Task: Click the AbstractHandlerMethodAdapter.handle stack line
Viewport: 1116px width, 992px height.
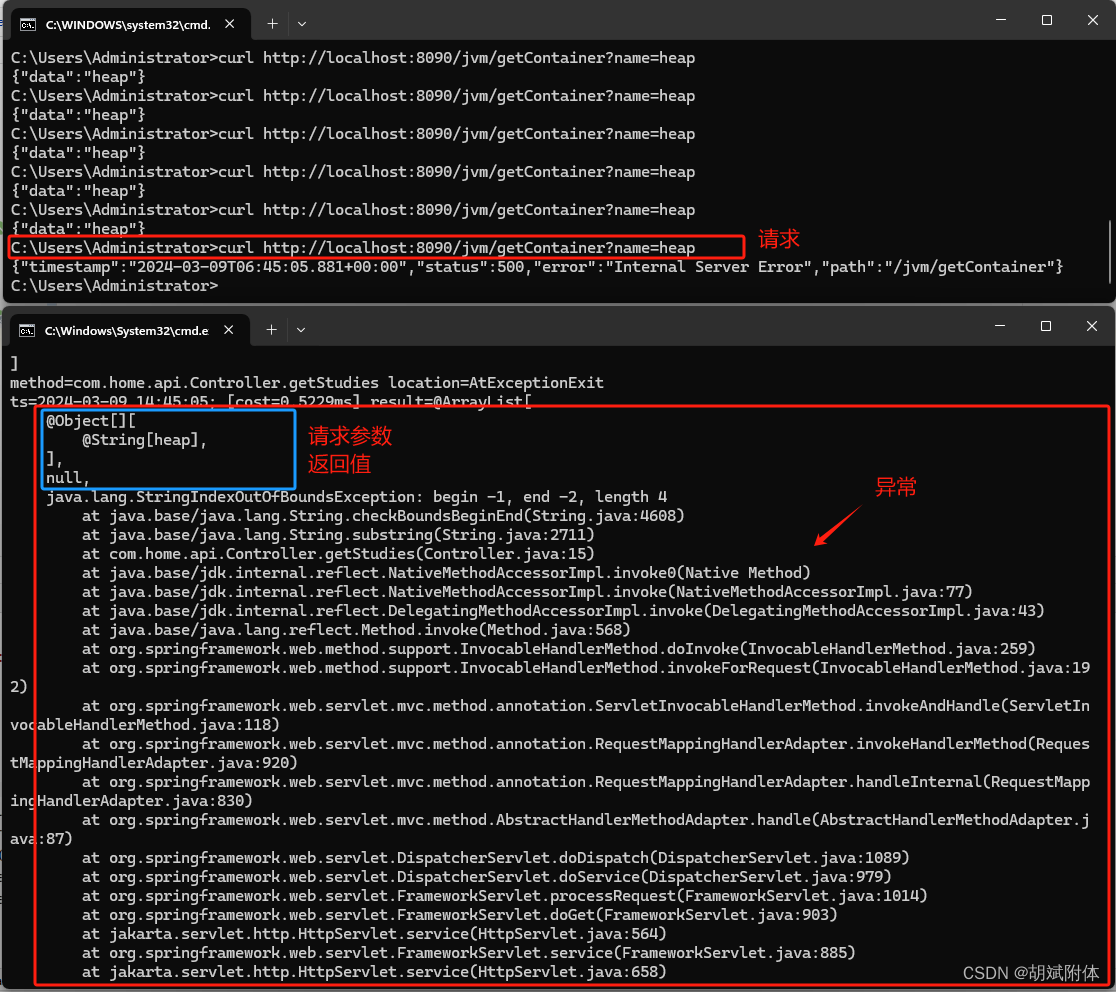Action: [x=550, y=829]
